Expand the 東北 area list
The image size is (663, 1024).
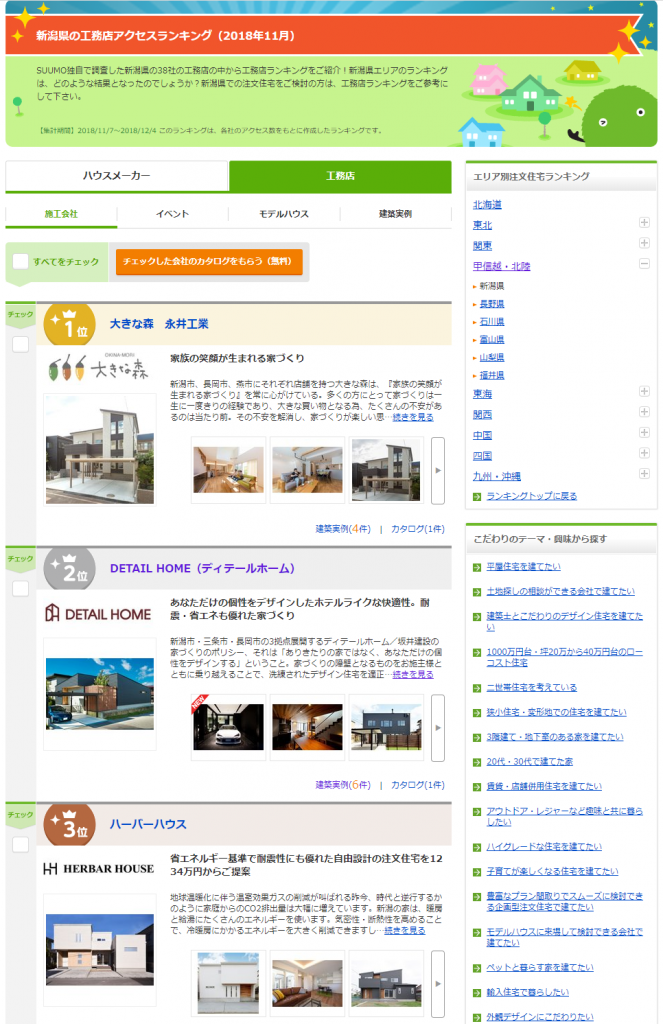coord(645,224)
